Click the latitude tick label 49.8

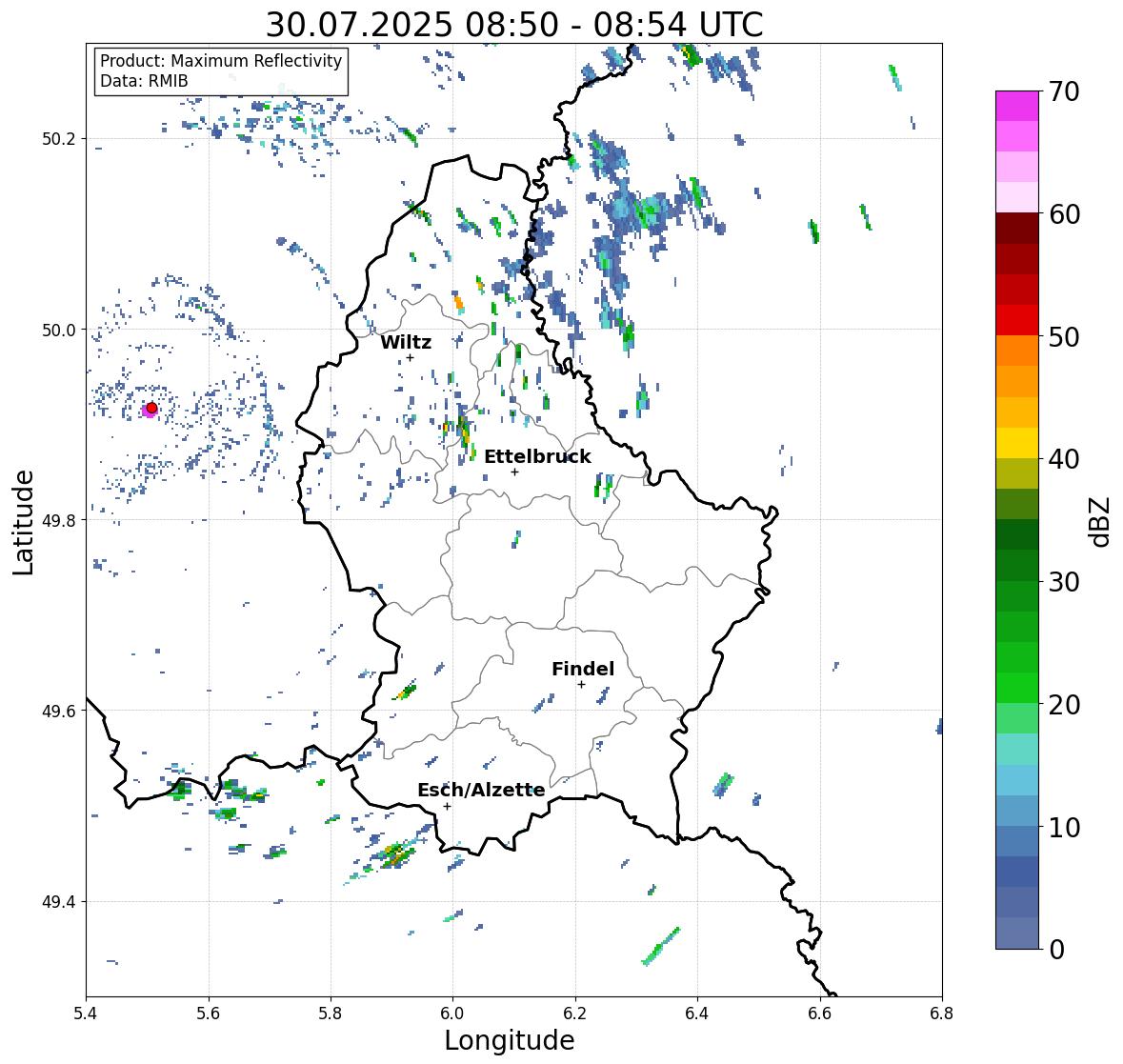pyautogui.click(x=59, y=520)
